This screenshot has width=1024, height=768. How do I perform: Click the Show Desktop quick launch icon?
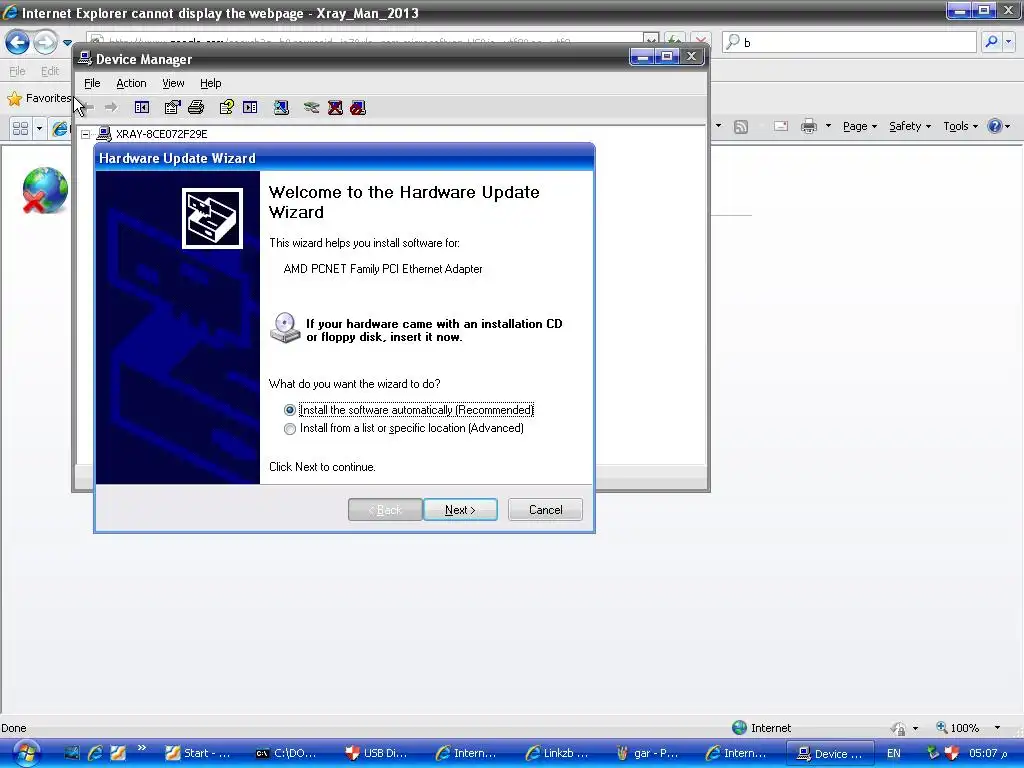click(x=72, y=753)
